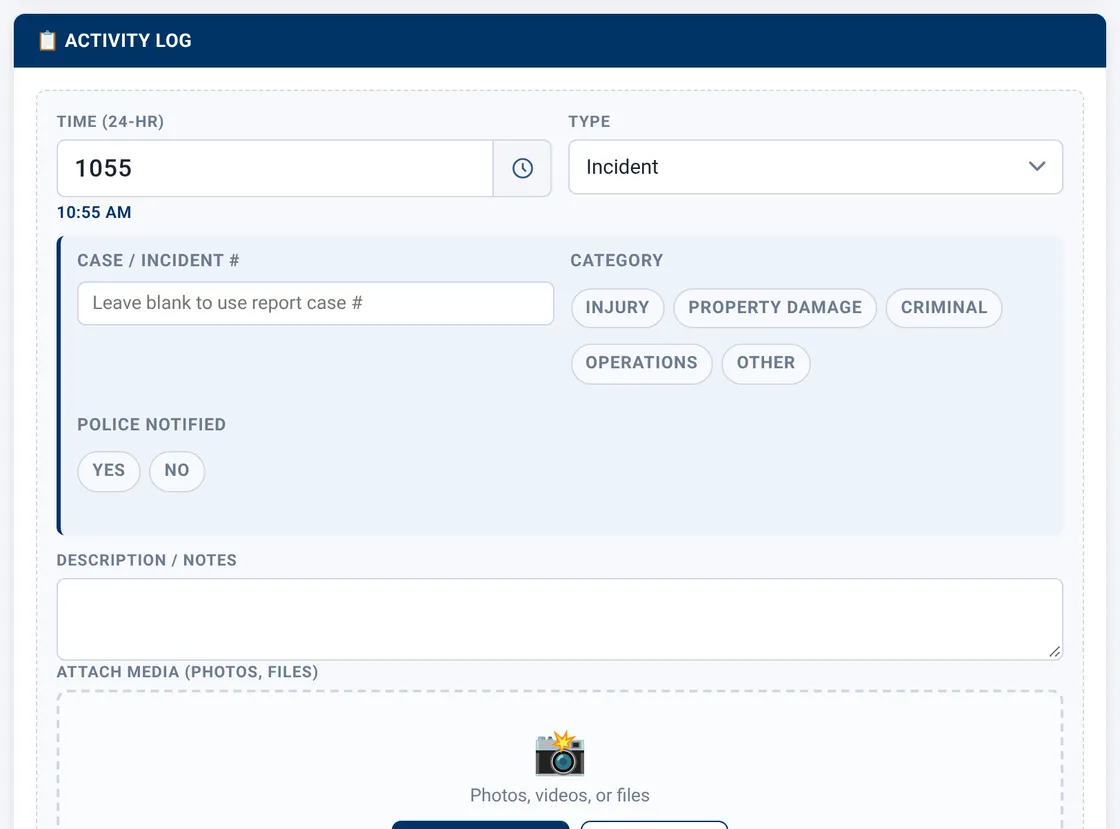Select the Property Damage category chip

pos(774,308)
